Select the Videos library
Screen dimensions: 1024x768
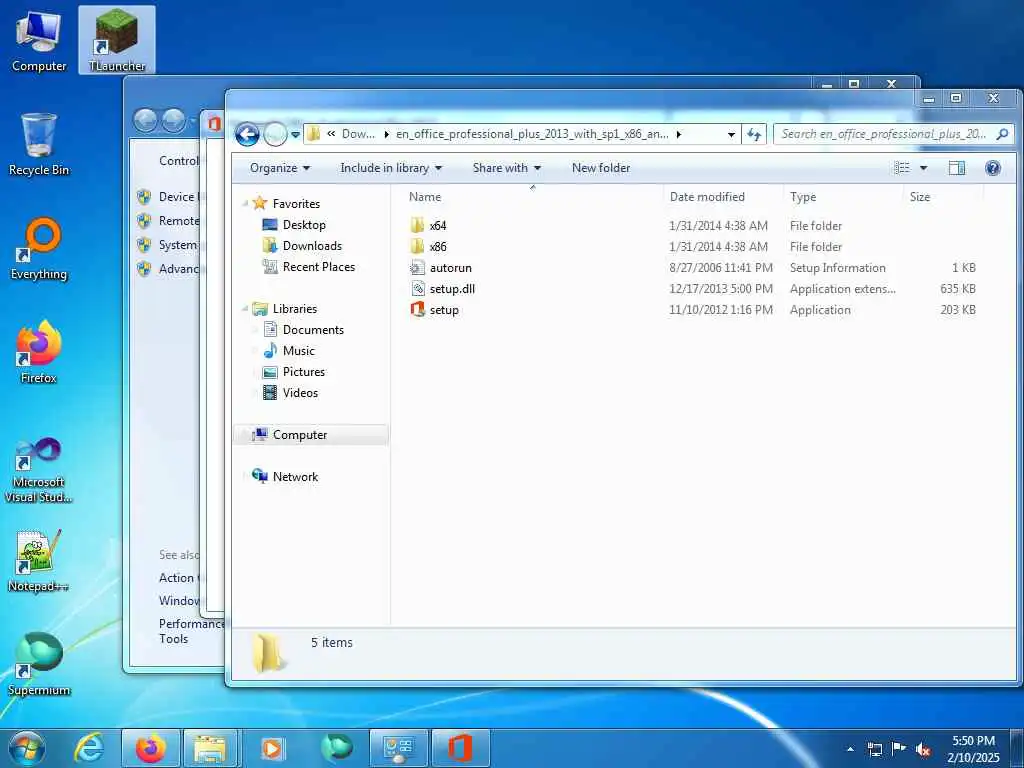pos(290,392)
